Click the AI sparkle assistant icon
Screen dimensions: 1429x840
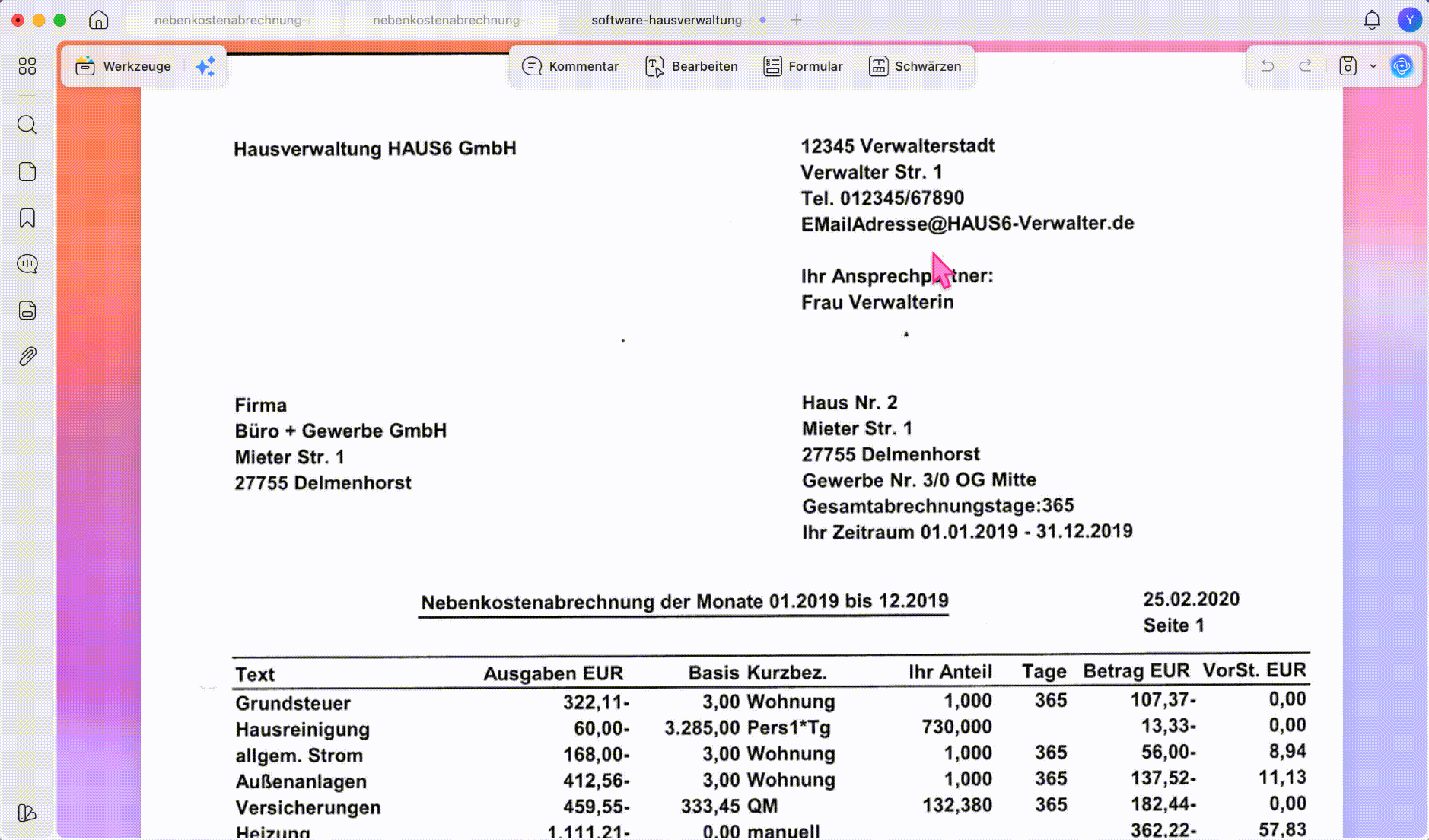(x=205, y=66)
